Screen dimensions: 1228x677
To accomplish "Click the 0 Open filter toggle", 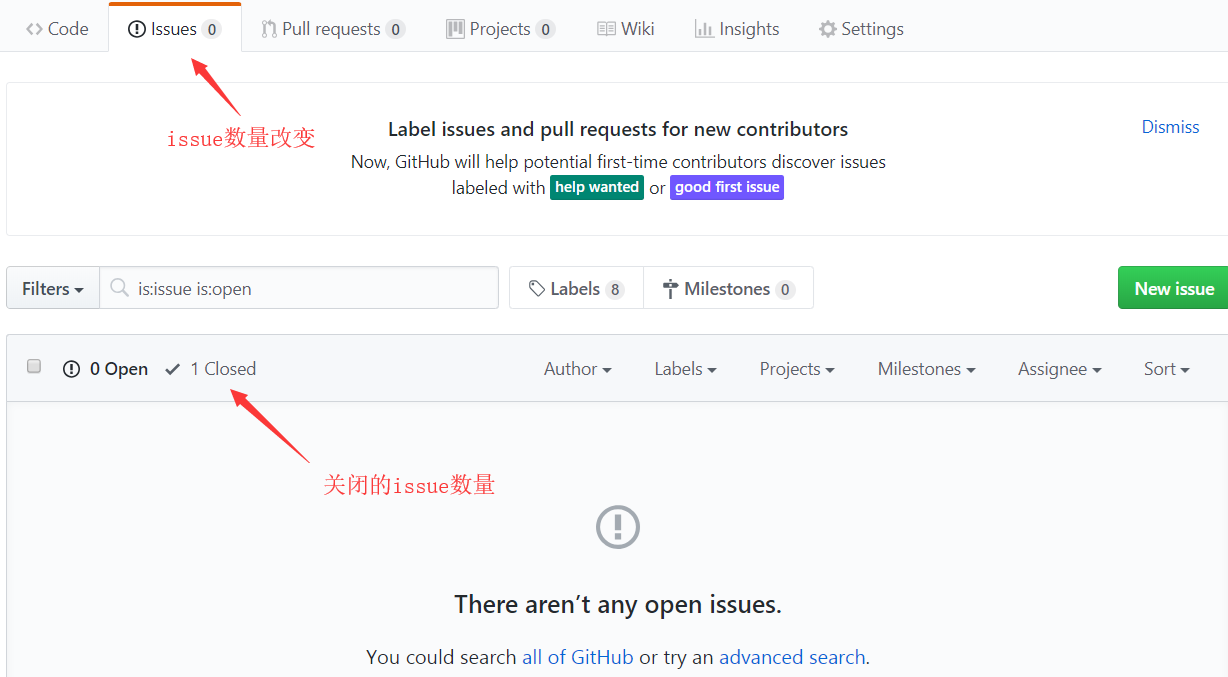I will tap(105, 368).
